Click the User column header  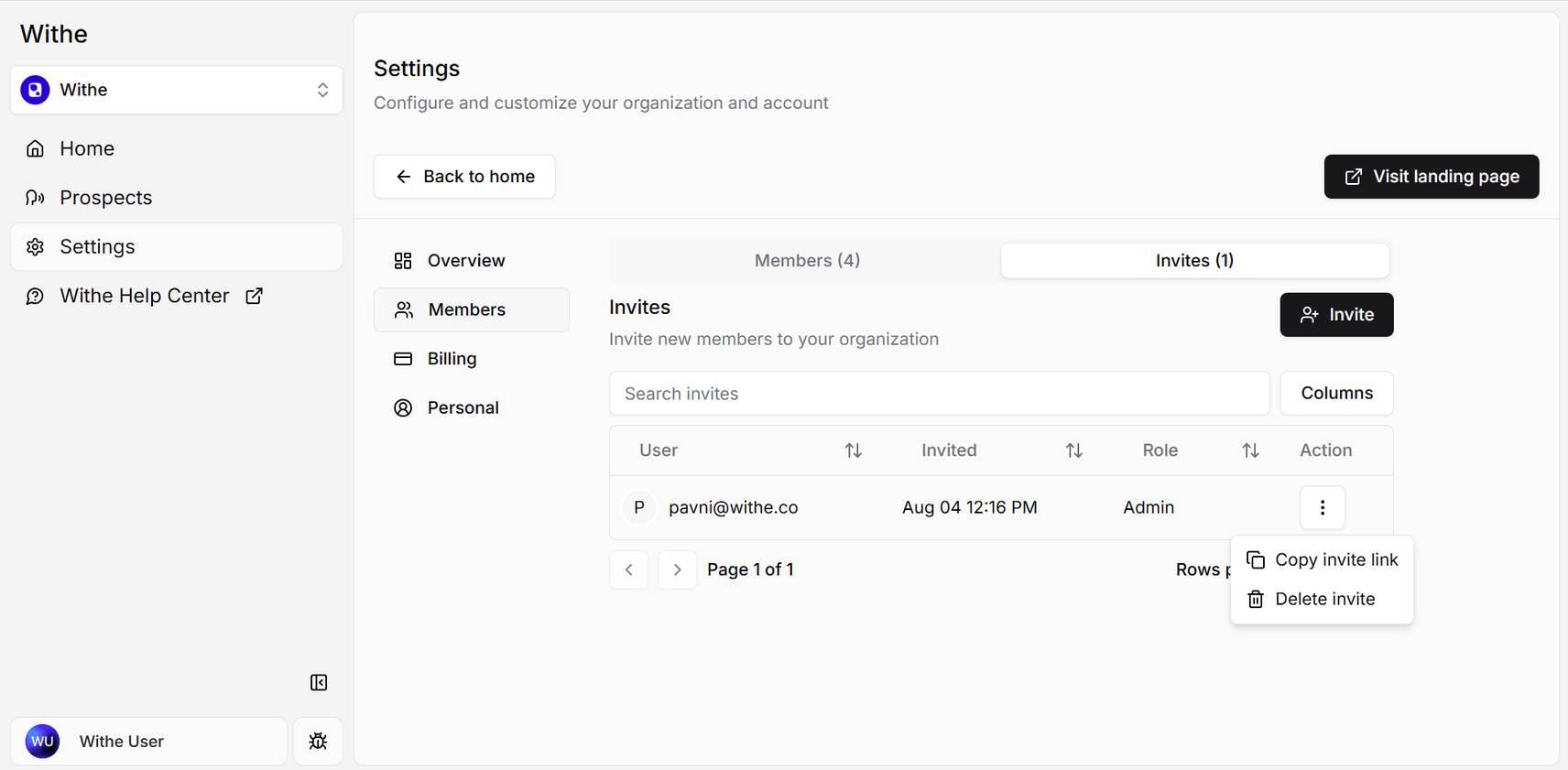pyautogui.click(x=659, y=450)
